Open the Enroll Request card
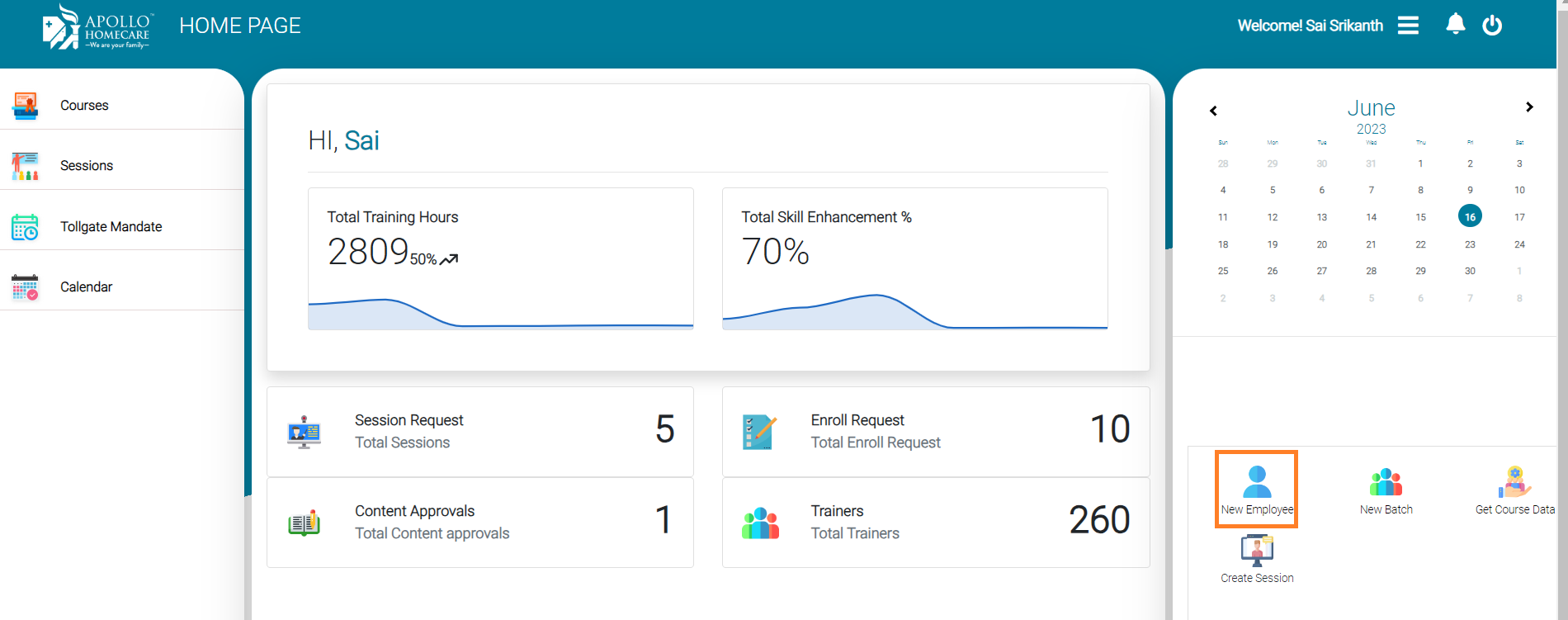This screenshot has height=620, width=1568. [935, 432]
